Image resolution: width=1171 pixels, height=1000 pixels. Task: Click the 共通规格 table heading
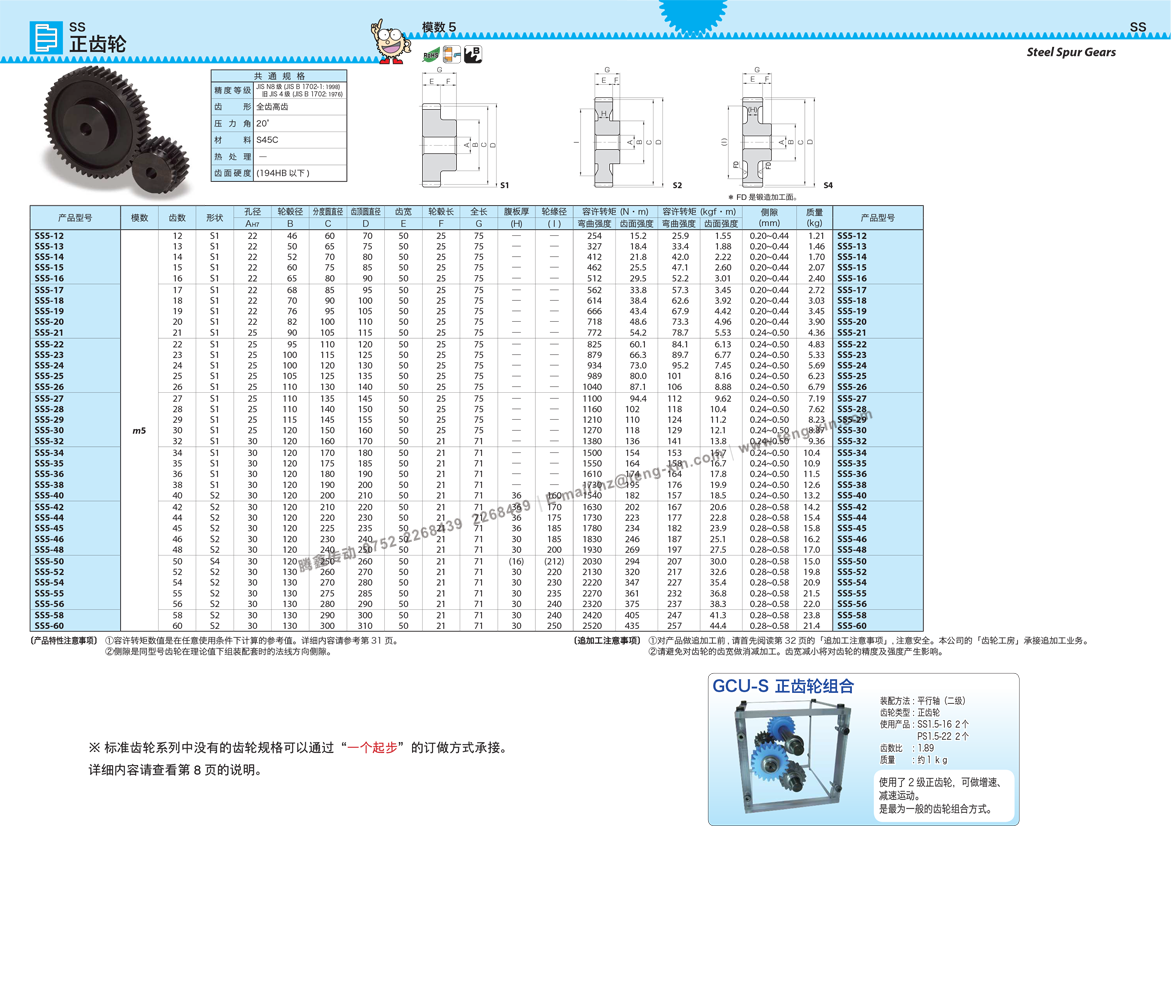point(279,76)
